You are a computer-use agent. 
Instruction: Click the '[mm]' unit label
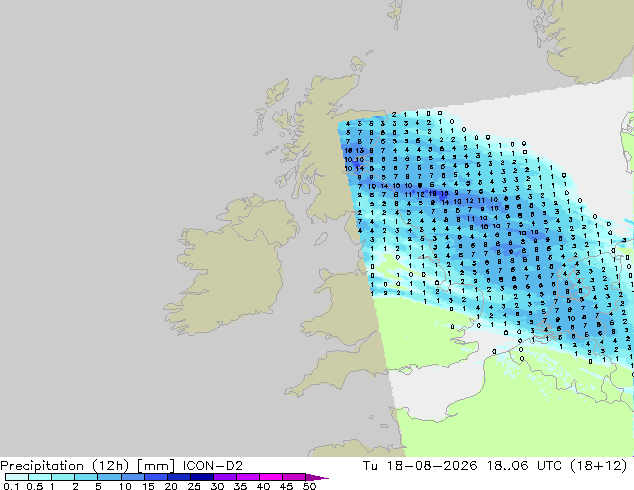pos(156,466)
